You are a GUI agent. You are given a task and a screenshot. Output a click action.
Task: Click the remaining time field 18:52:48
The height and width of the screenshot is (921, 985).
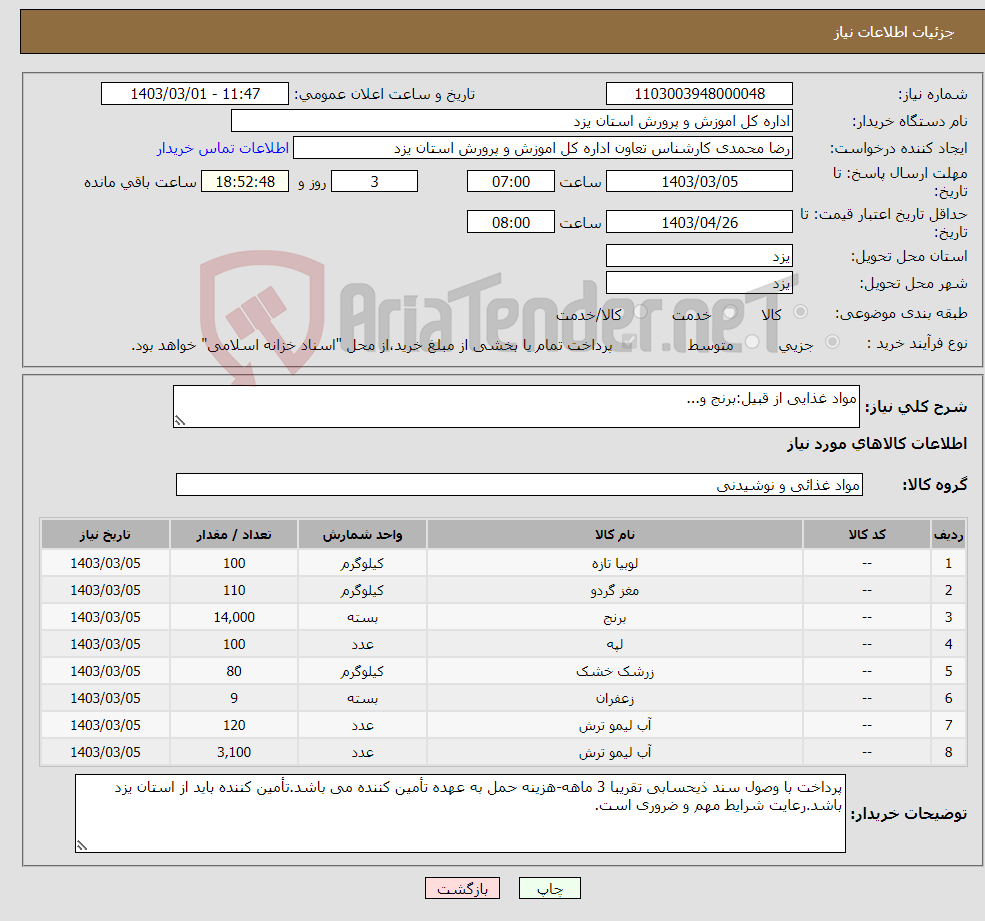pyautogui.click(x=245, y=182)
